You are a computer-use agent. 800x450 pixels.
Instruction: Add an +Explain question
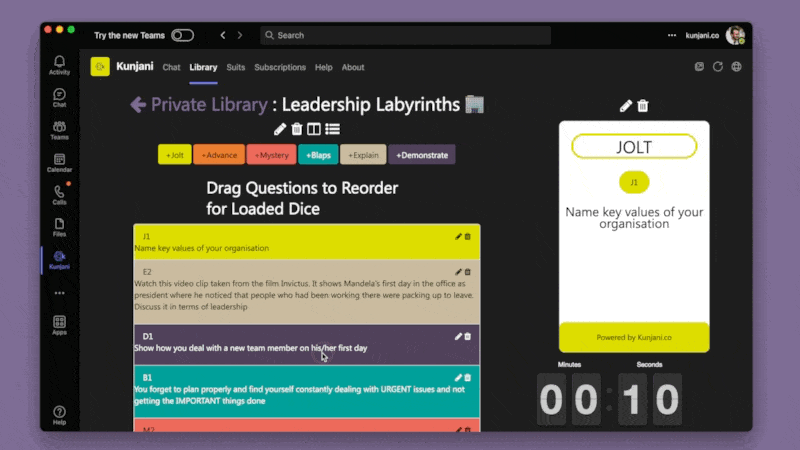tap(363, 155)
